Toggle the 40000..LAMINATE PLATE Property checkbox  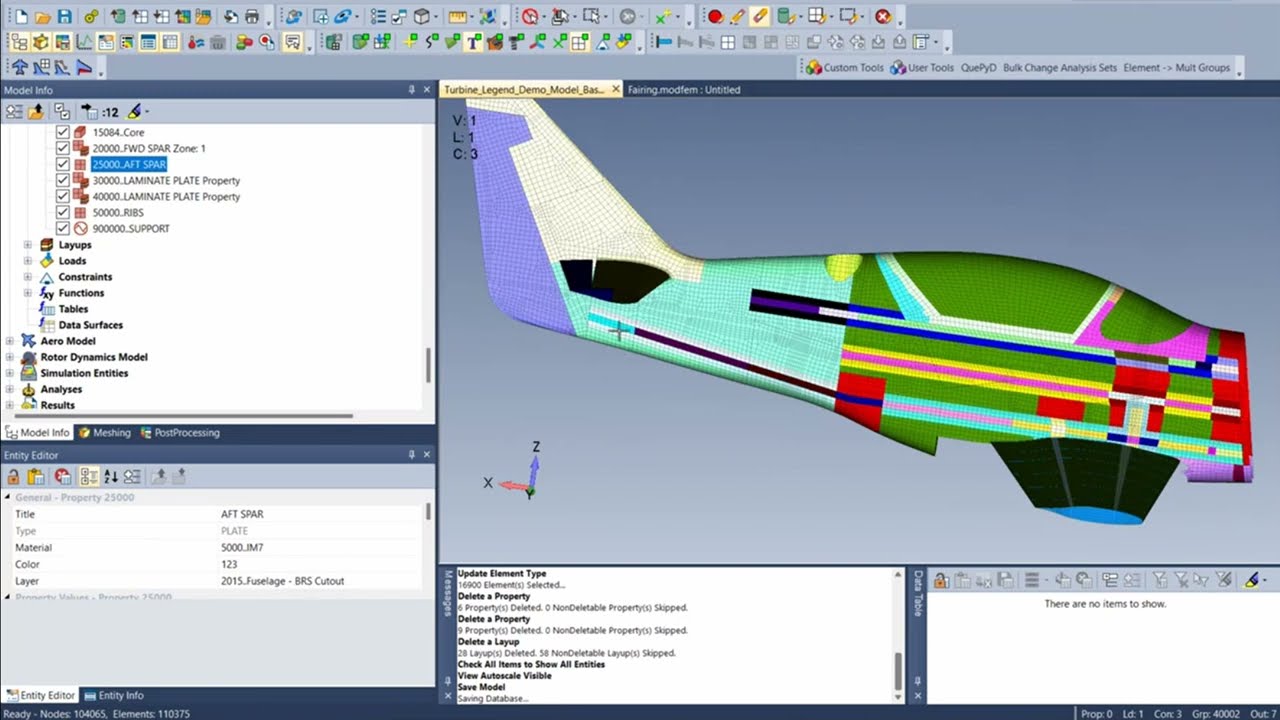point(63,196)
